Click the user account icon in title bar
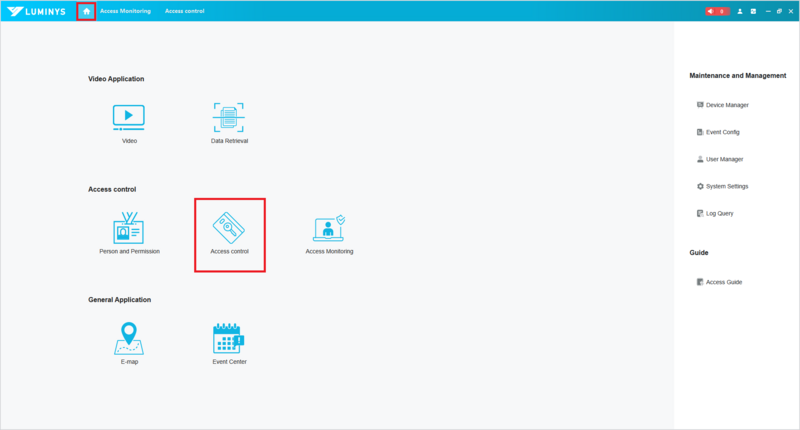Screen dimensions: 800x430 [740, 11]
